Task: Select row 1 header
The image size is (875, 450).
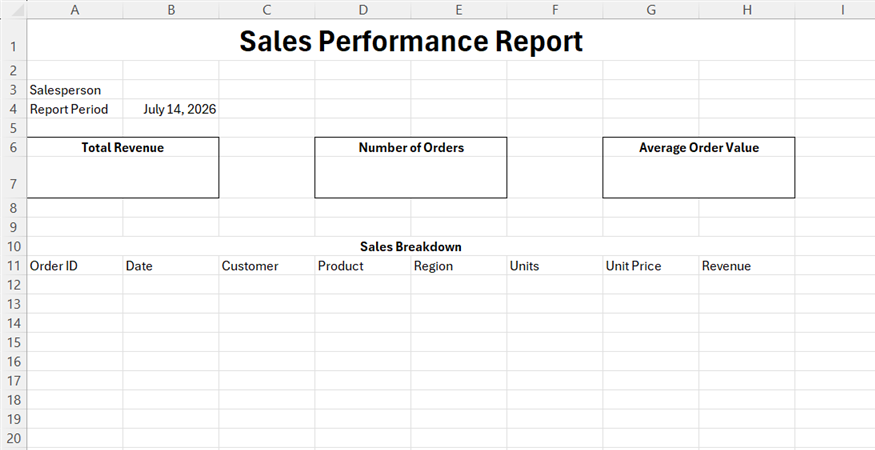Action: [13, 40]
